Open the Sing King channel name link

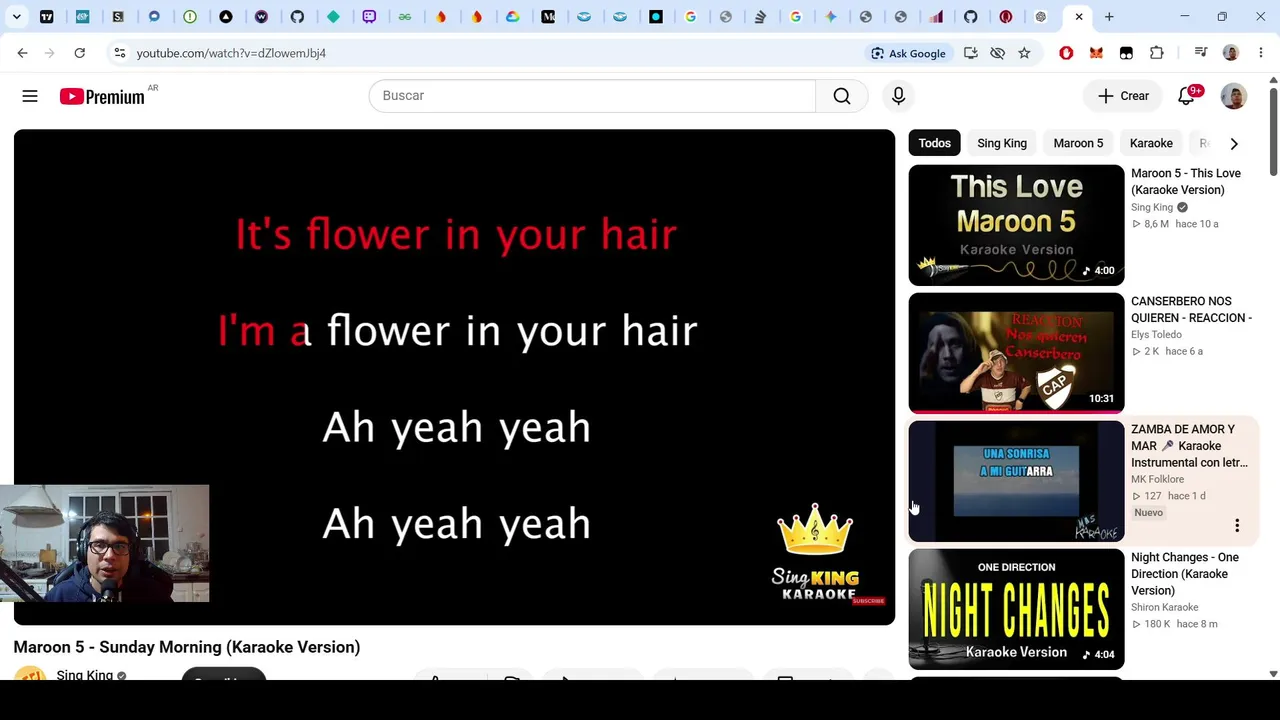point(85,676)
